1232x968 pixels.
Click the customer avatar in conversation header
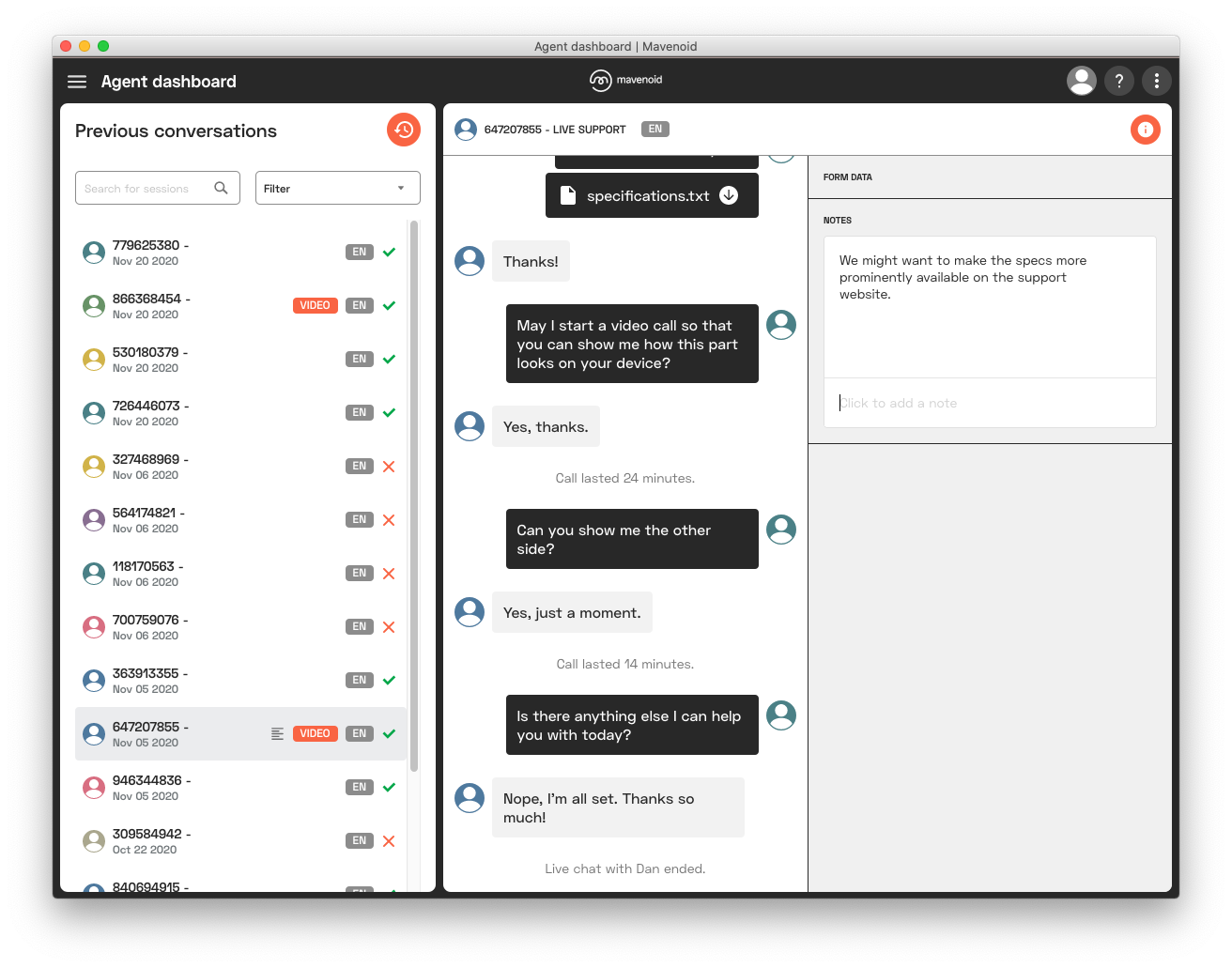pos(466,130)
